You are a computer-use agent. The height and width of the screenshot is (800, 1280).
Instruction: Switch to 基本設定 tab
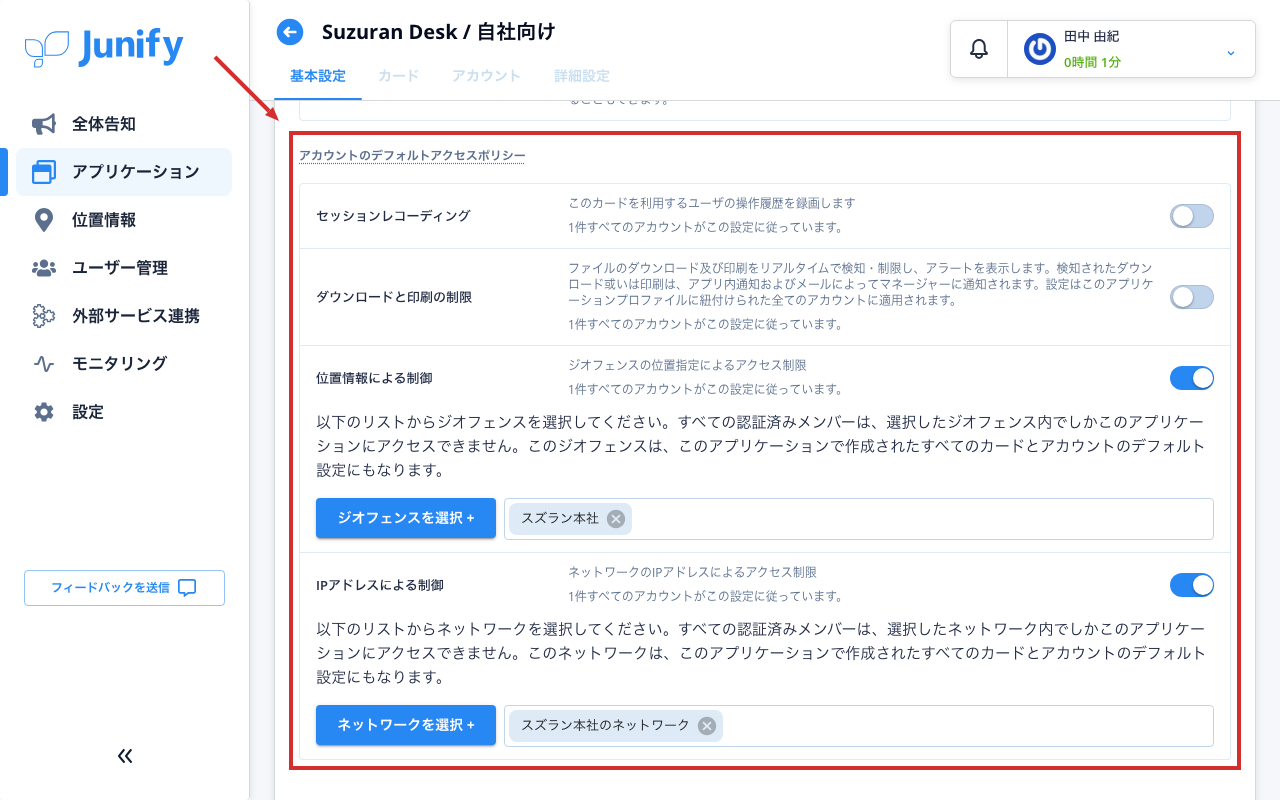[318, 76]
